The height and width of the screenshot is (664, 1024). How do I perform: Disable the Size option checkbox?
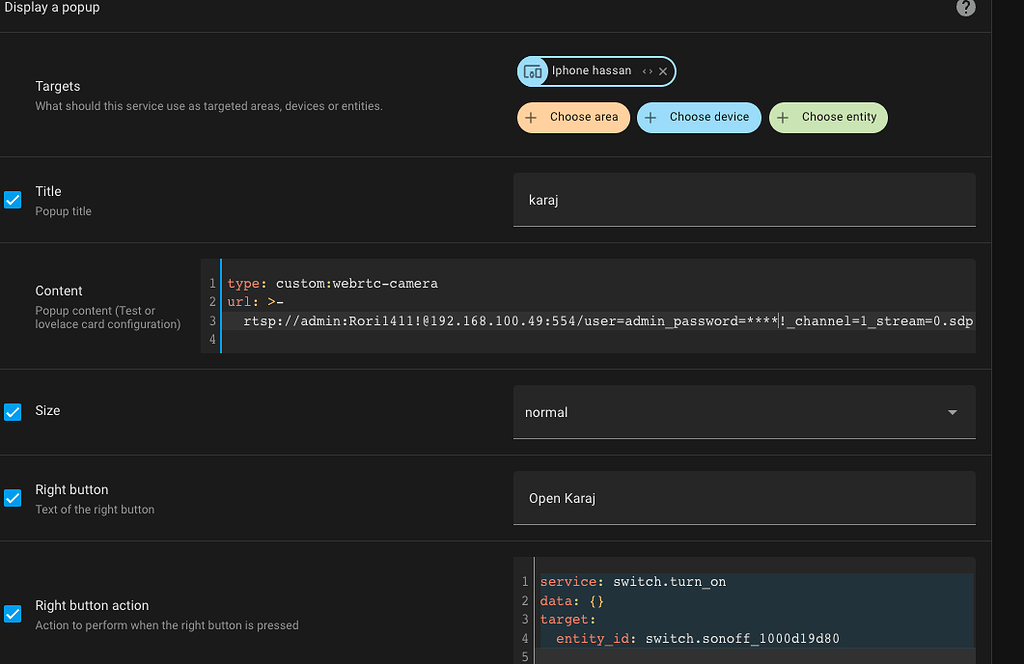[x=12, y=411]
